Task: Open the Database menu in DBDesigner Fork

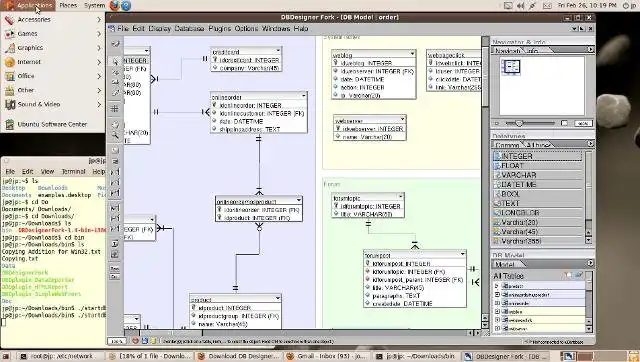Action: [189, 29]
